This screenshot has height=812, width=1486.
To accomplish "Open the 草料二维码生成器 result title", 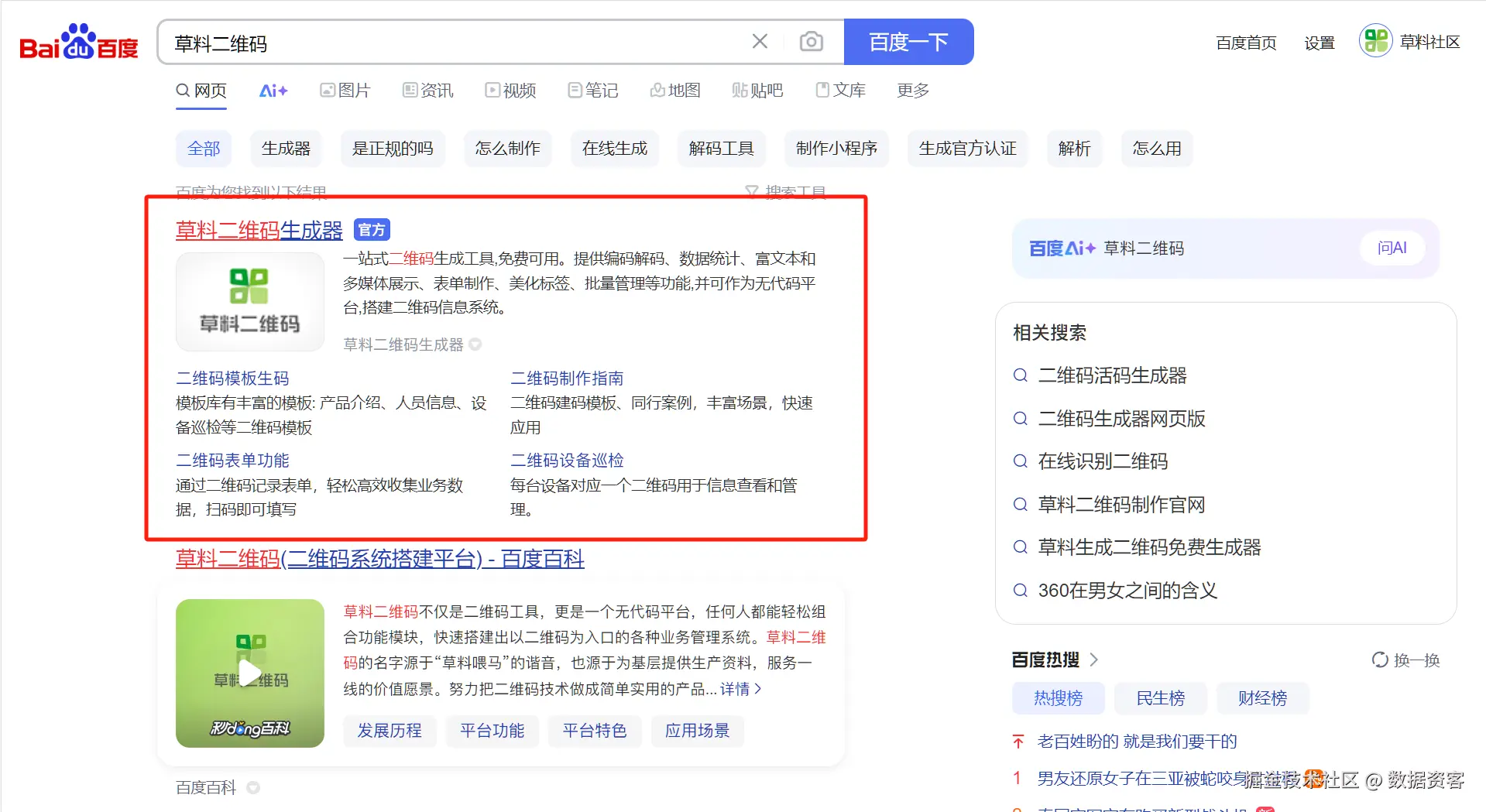I will (x=259, y=230).
